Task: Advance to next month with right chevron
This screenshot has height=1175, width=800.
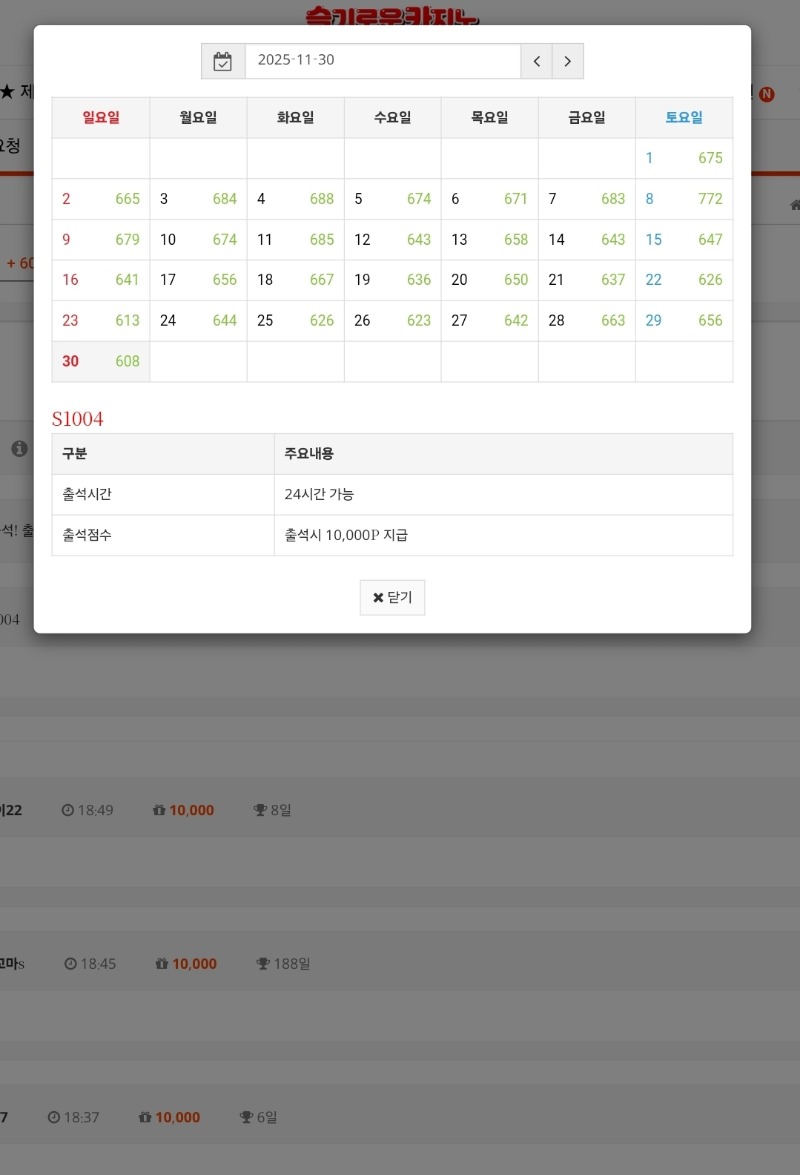Action: pos(567,61)
